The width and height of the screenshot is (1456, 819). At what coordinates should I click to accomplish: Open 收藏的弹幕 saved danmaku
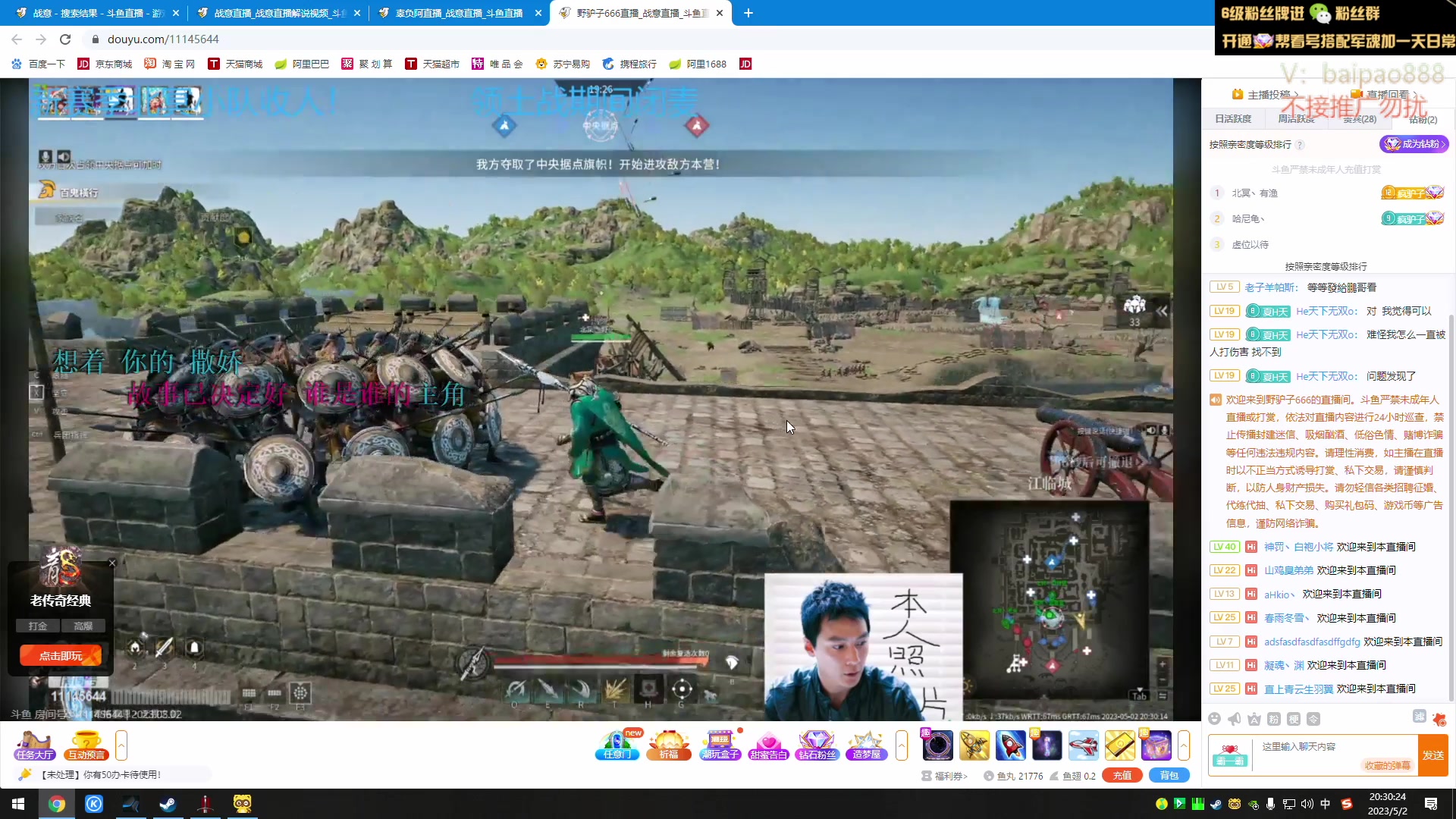(x=1388, y=766)
